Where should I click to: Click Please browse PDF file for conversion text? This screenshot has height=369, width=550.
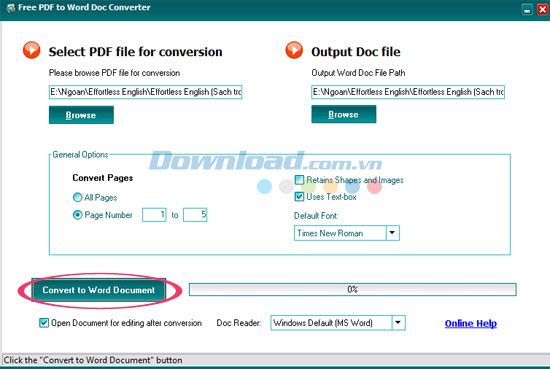click(x=114, y=73)
